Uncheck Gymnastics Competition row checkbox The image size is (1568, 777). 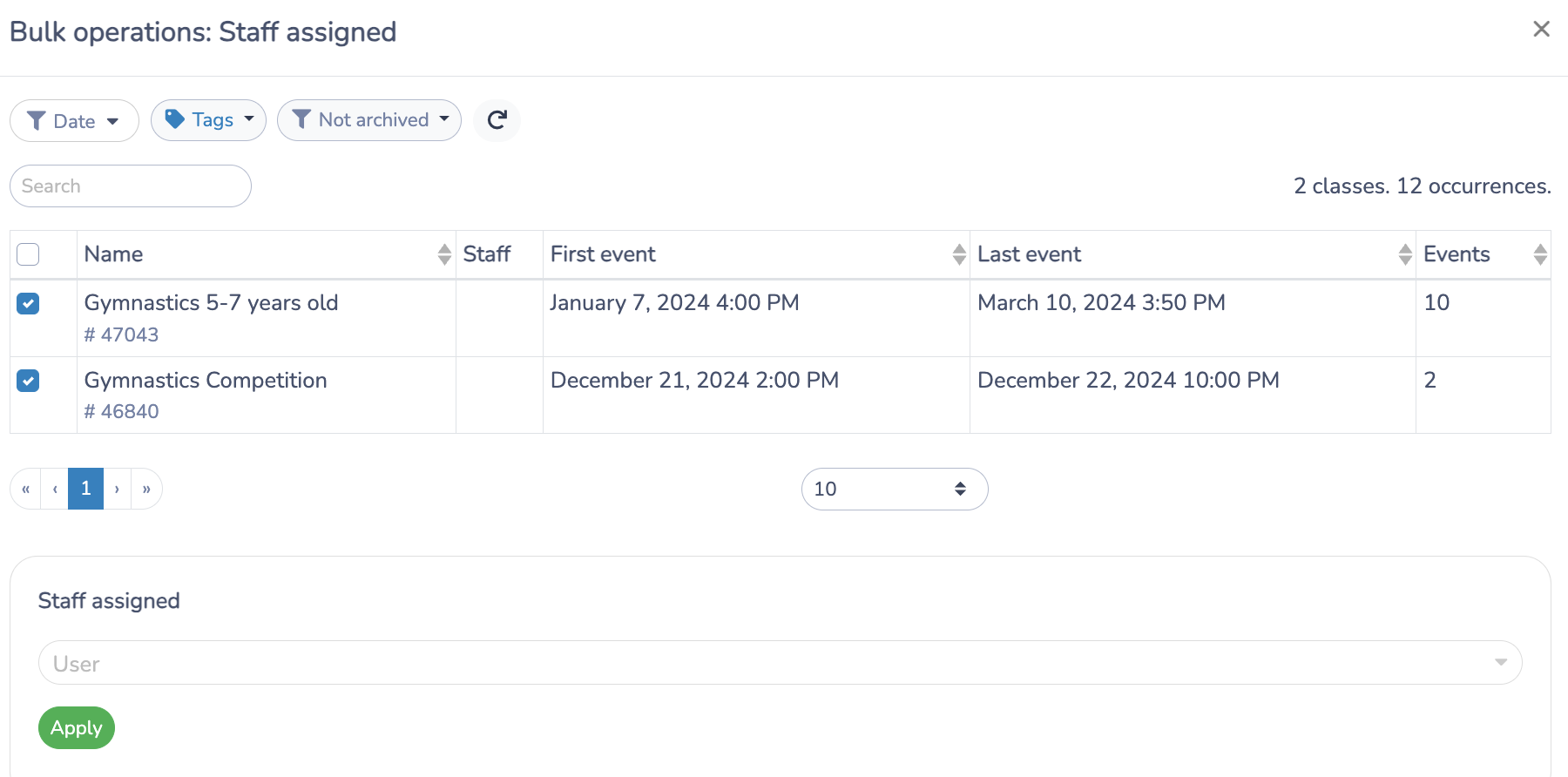coord(28,381)
